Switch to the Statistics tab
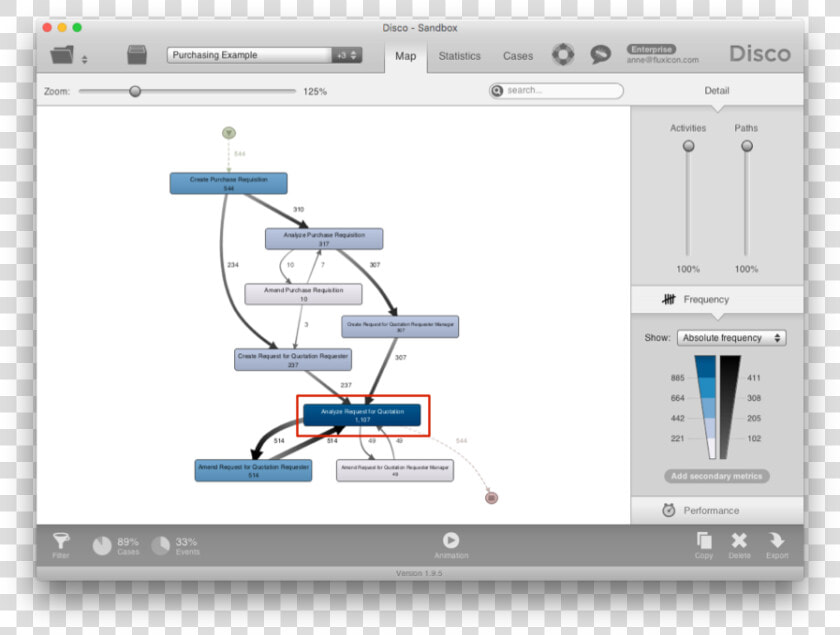Image resolution: width=840 pixels, height=635 pixels. (x=459, y=56)
